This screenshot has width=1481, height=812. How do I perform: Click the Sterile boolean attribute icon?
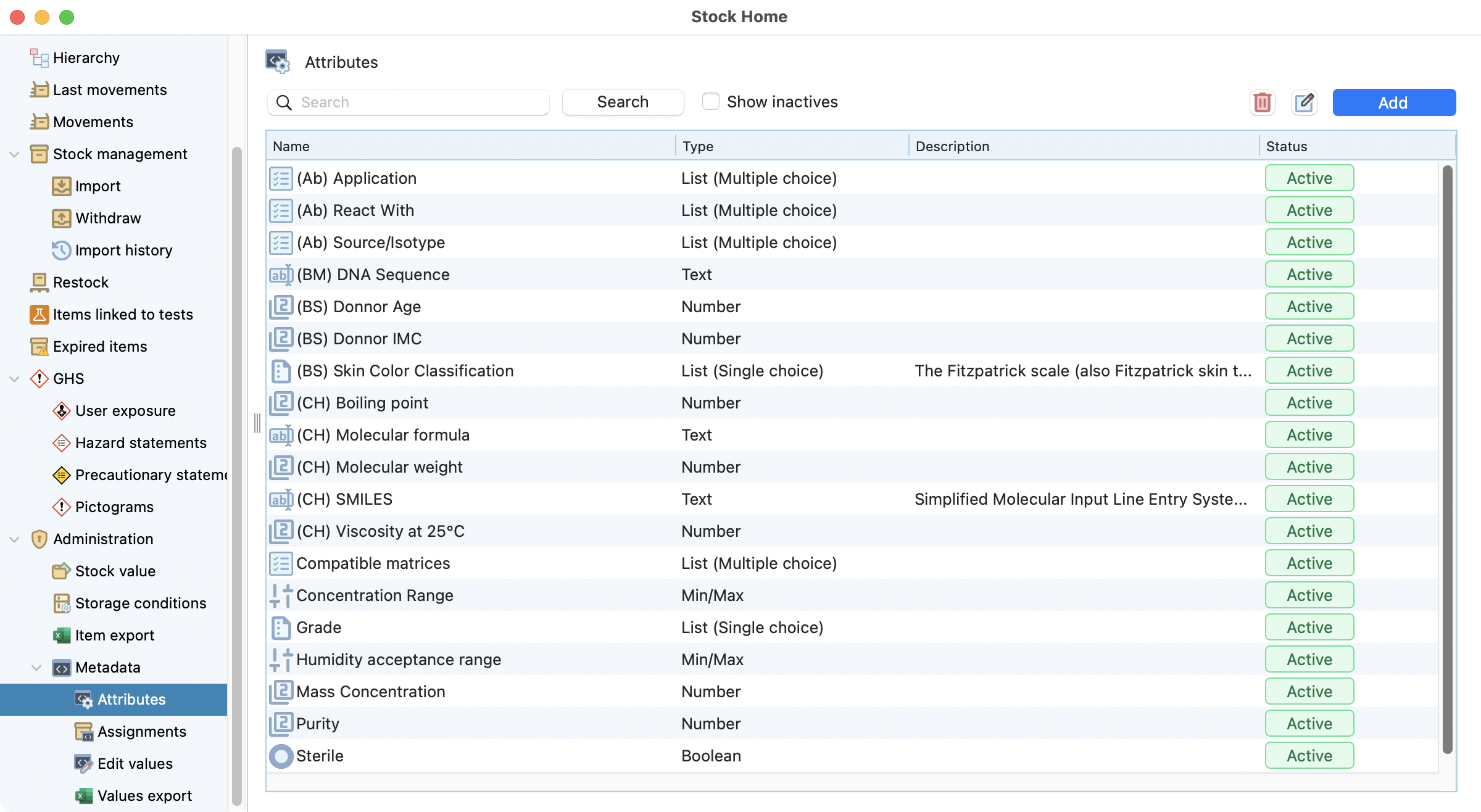point(281,756)
